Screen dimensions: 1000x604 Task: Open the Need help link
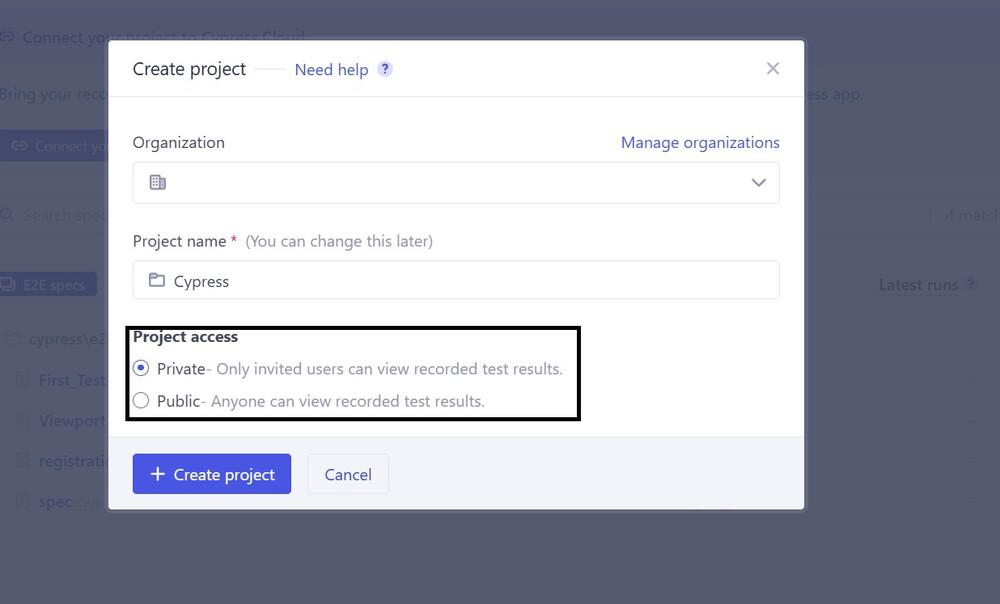pos(331,69)
